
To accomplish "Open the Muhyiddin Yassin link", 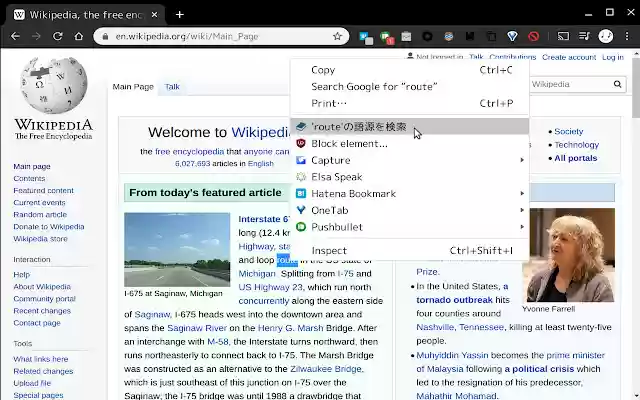I will 452,356.
